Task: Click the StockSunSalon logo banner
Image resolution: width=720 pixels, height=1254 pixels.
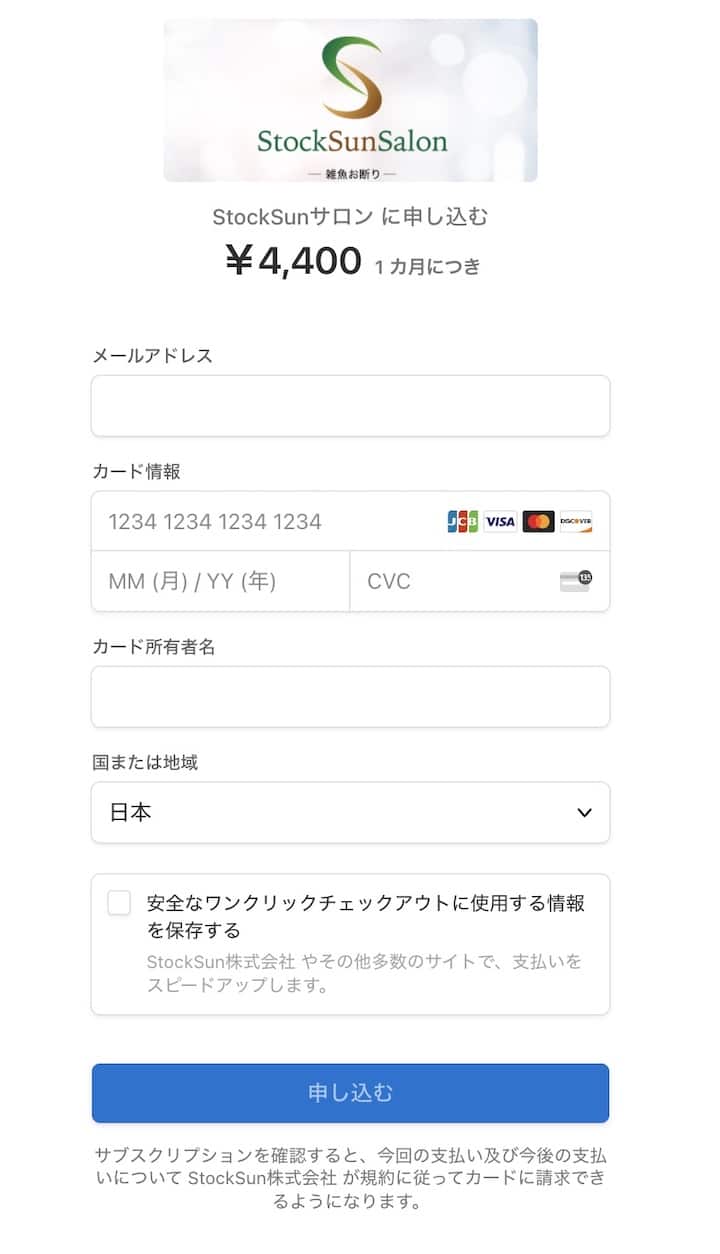Action: click(x=350, y=100)
